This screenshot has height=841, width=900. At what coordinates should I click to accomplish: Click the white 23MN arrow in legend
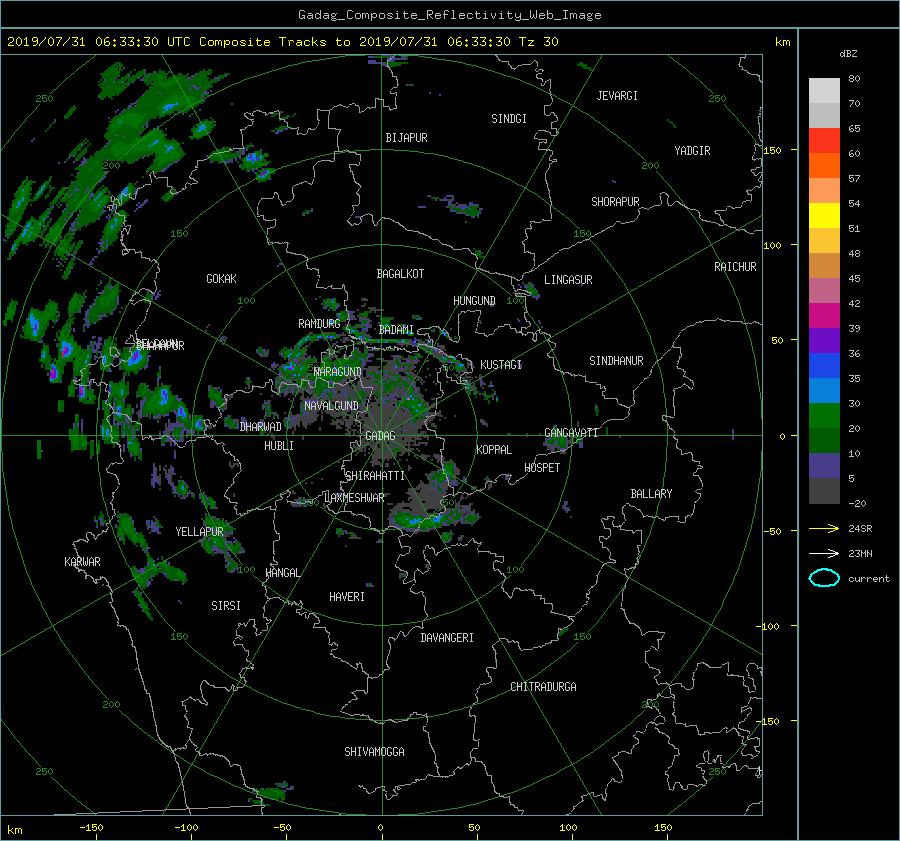824,553
